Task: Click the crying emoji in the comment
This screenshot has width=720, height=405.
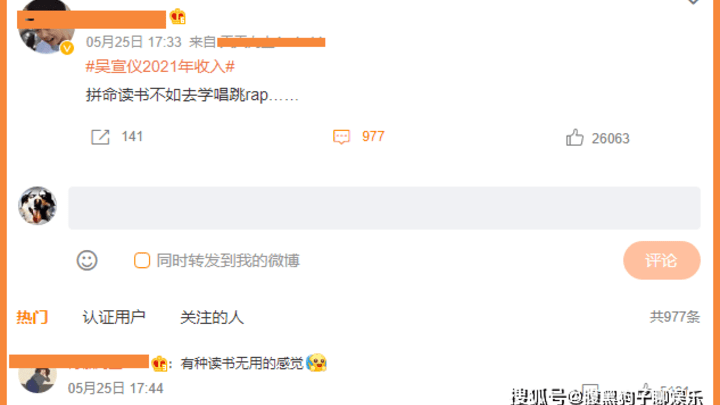Action: pyautogui.click(x=316, y=363)
